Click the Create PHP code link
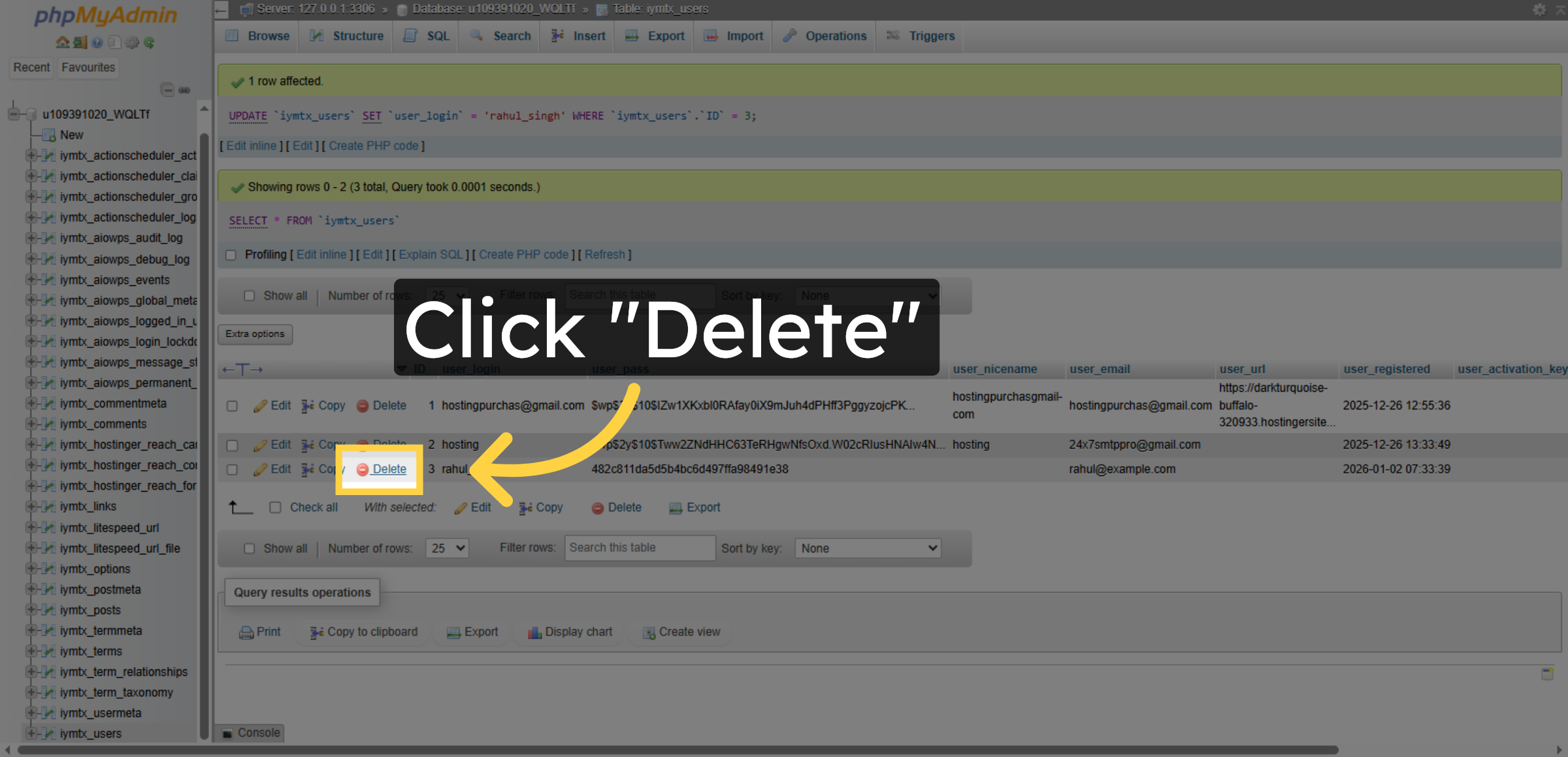The width and height of the screenshot is (1568, 757). click(x=373, y=146)
